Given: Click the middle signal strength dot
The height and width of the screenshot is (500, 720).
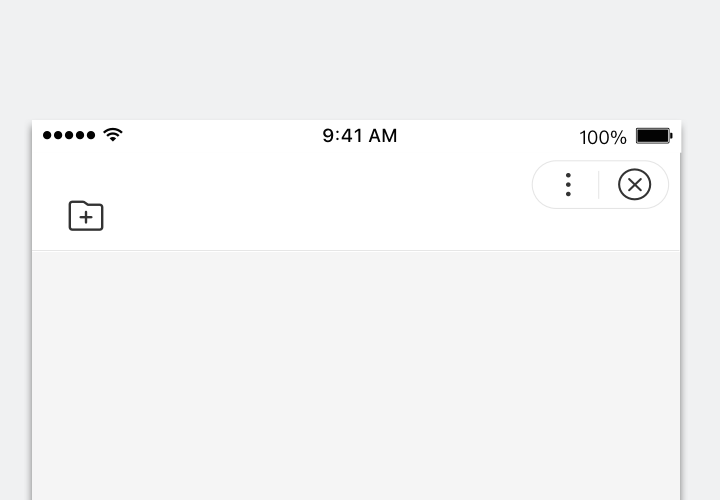Looking at the screenshot, I should click(69, 135).
